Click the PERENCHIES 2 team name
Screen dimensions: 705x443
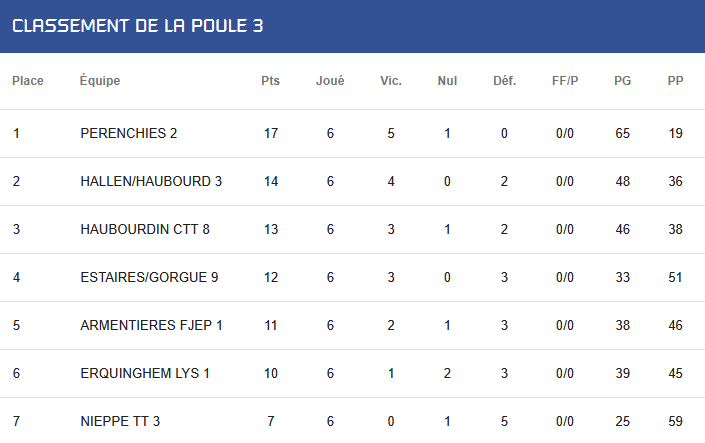click(x=129, y=133)
